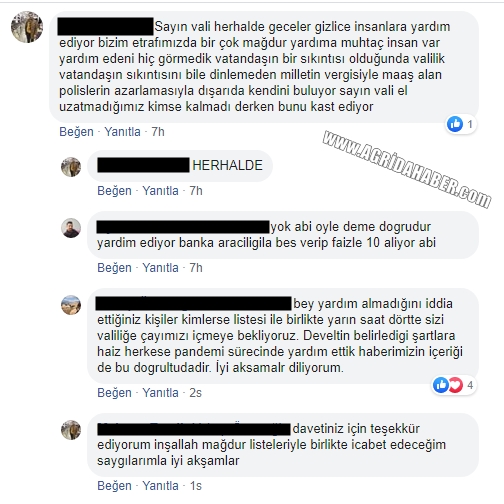Image resolution: width=504 pixels, height=504 pixels.
Task: Click Yanıtla under the 'banka araciligila' reply
Action: 160,268
